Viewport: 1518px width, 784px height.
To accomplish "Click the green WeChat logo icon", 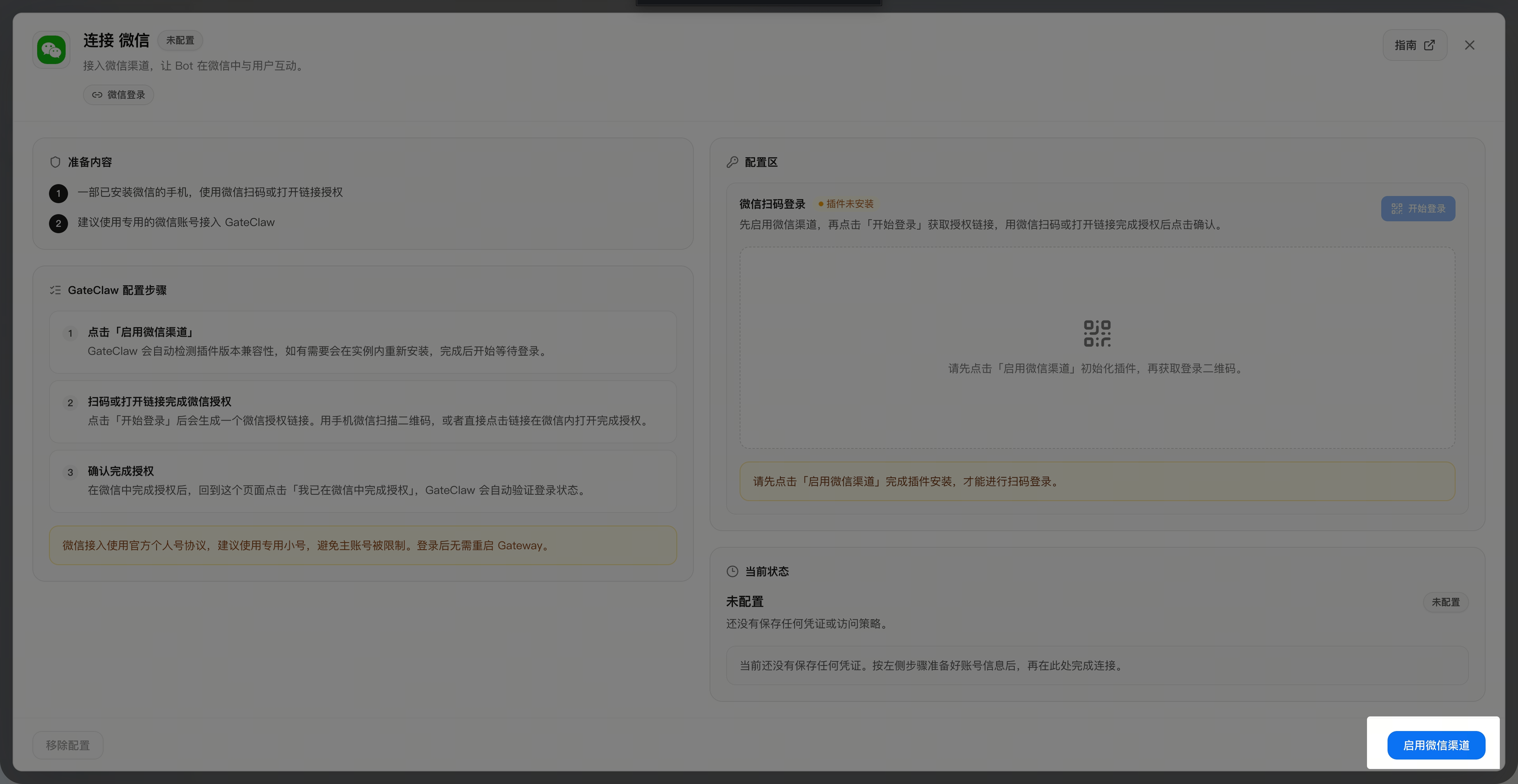I will tap(51, 50).
